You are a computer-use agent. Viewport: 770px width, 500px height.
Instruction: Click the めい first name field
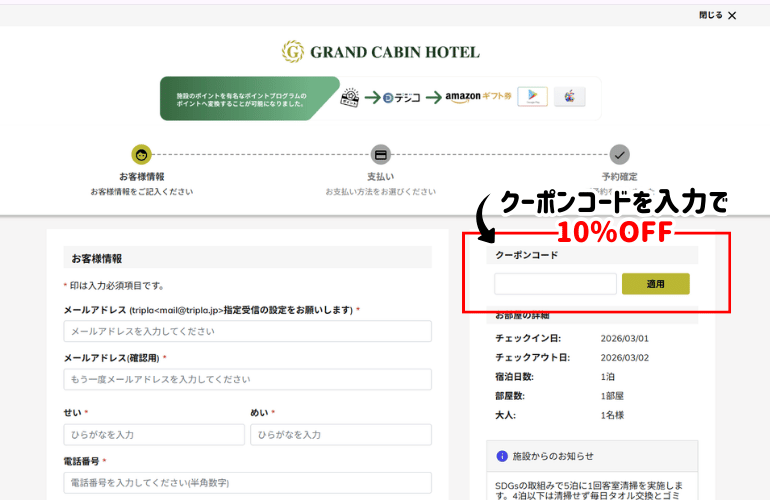[340, 434]
